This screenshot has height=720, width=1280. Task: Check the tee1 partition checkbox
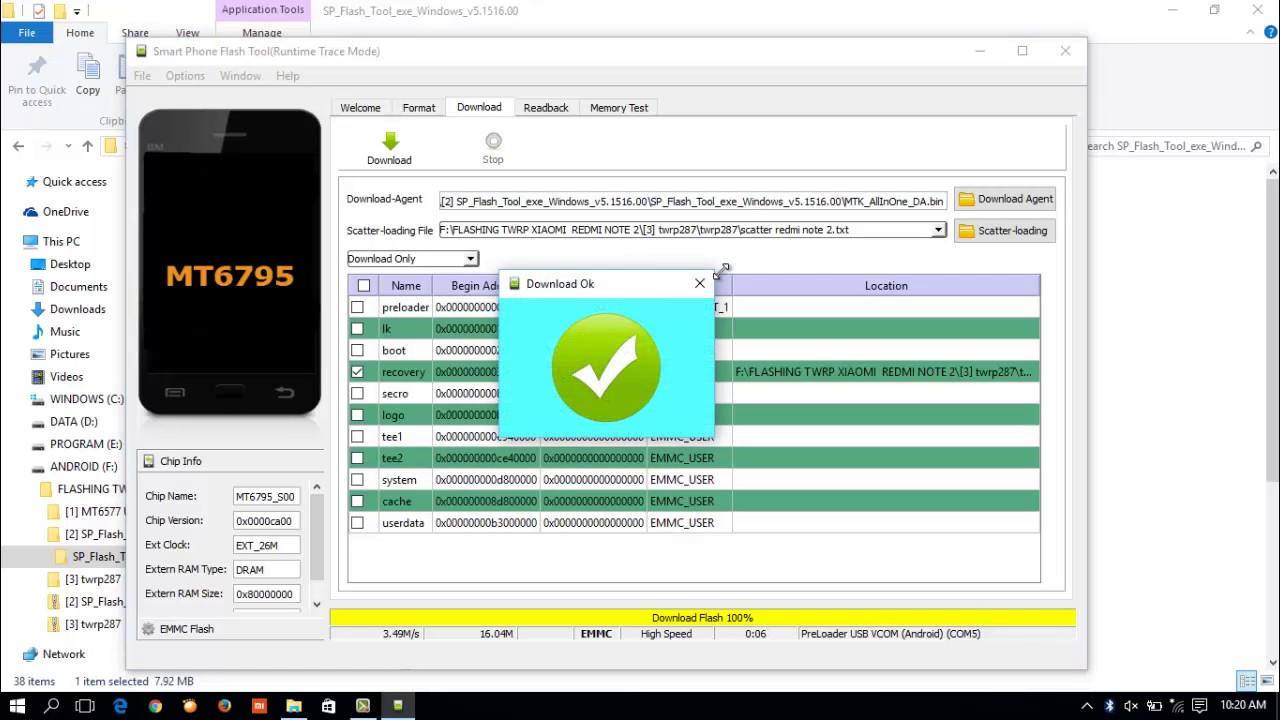tap(357, 436)
